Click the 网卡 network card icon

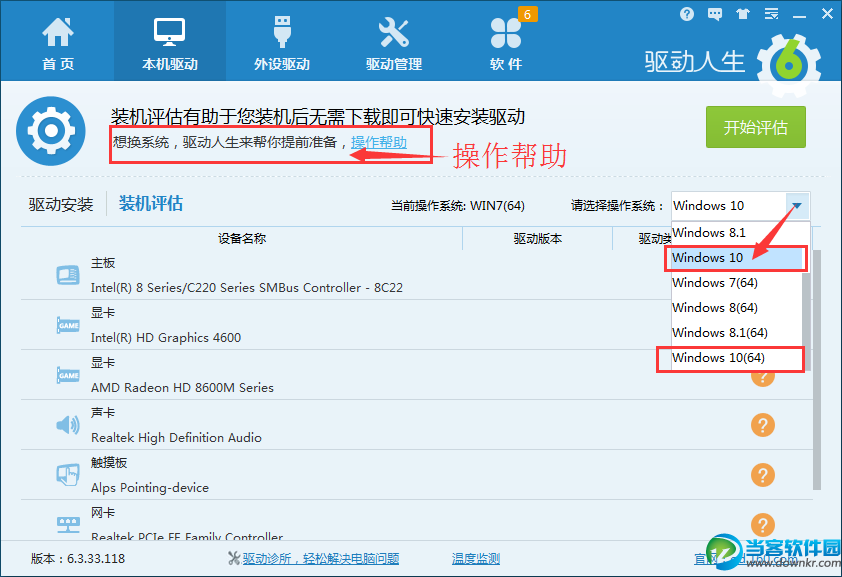click(68, 524)
